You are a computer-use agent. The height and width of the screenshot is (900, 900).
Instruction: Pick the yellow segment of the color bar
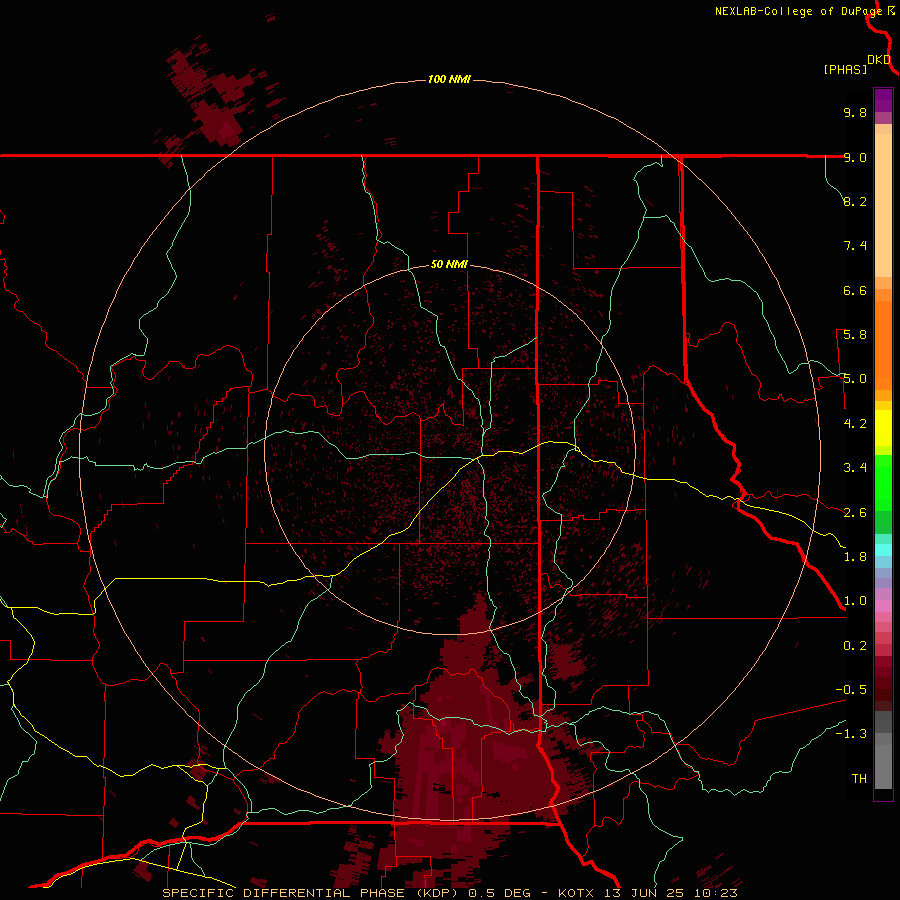(x=883, y=428)
